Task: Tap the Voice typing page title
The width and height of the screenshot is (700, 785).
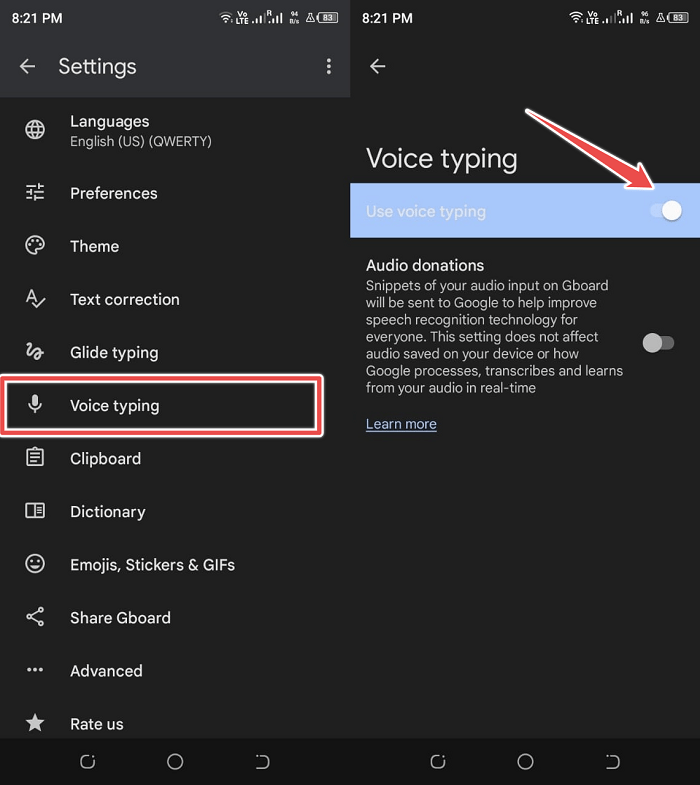Action: click(x=442, y=159)
